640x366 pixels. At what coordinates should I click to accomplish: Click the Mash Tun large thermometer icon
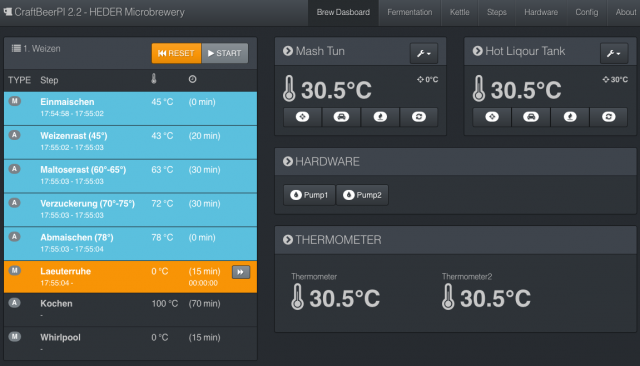289,89
